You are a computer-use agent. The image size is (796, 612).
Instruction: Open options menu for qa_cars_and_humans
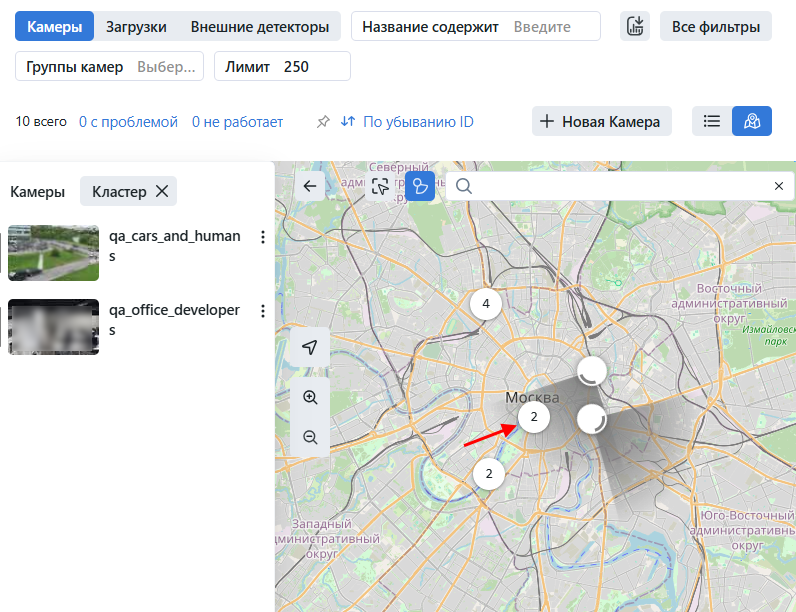point(263,237)
